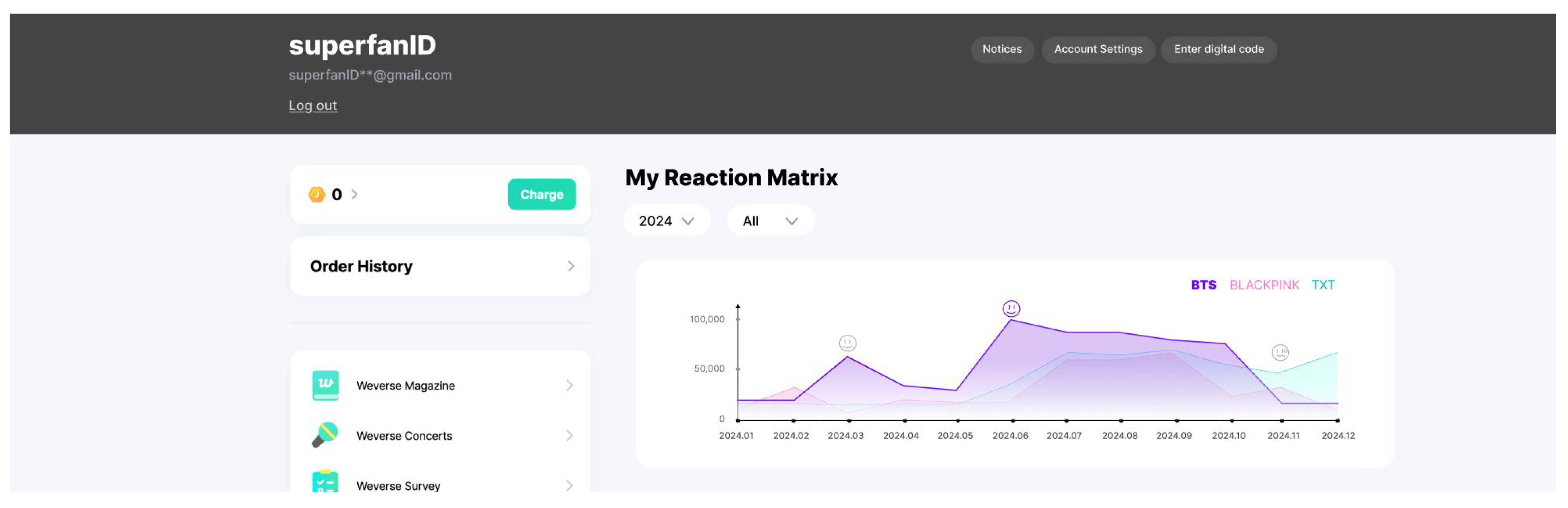Screen dimensions: 1568x508
Task: Open the 2024 year dropdown
Action: click(667, 221)
